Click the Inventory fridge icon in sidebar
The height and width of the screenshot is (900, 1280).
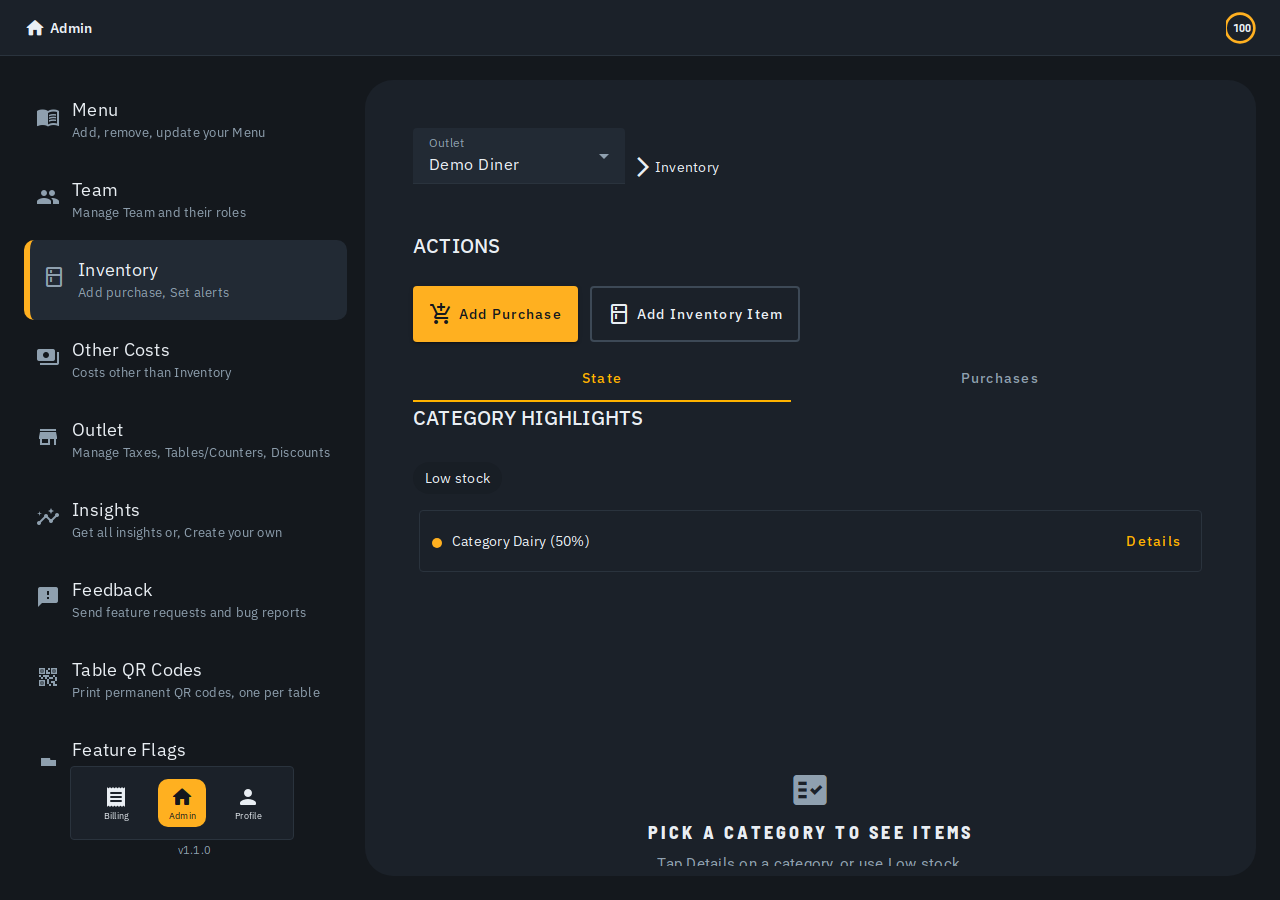pos(54,277)
